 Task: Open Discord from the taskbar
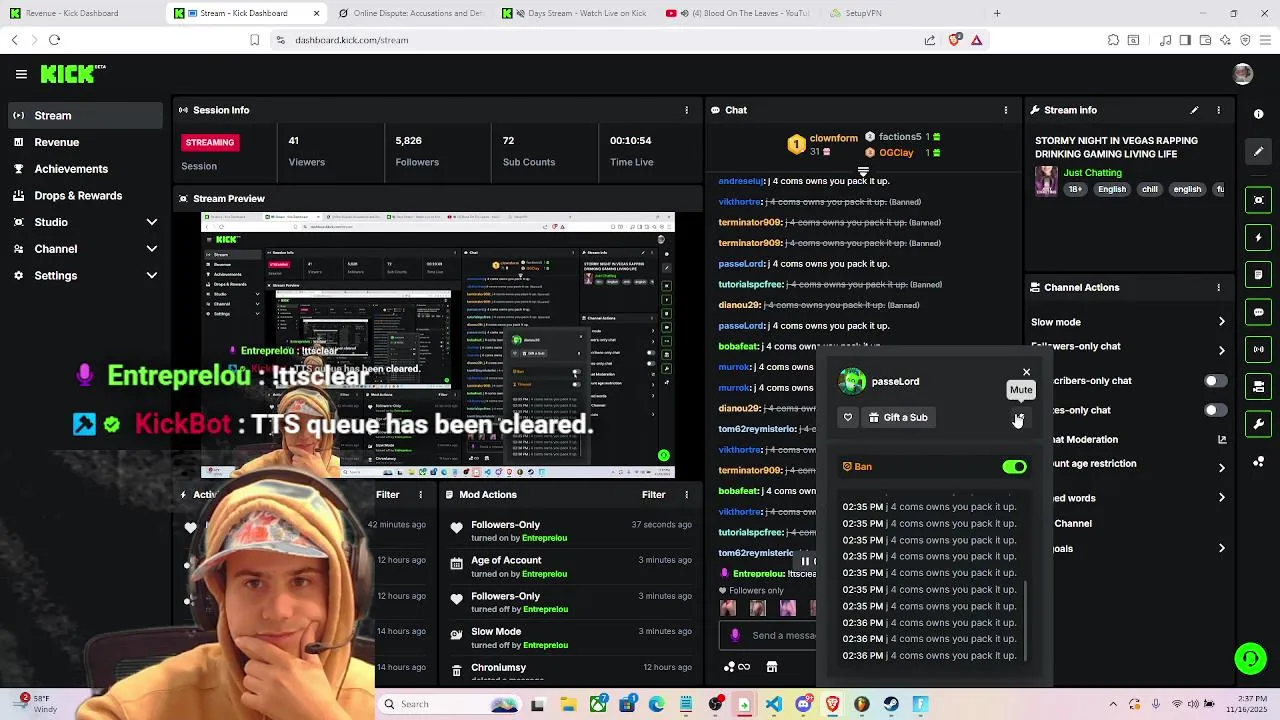[803, 704]
